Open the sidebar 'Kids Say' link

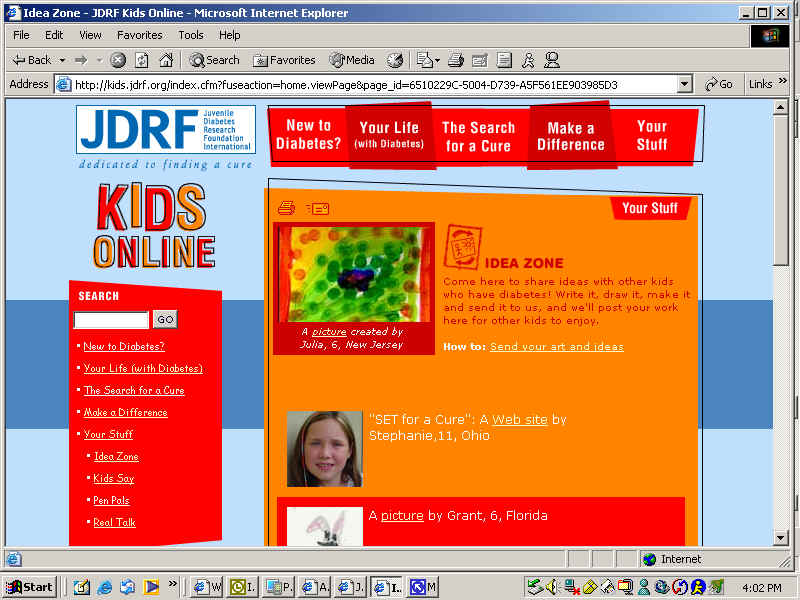click(114, 478)
